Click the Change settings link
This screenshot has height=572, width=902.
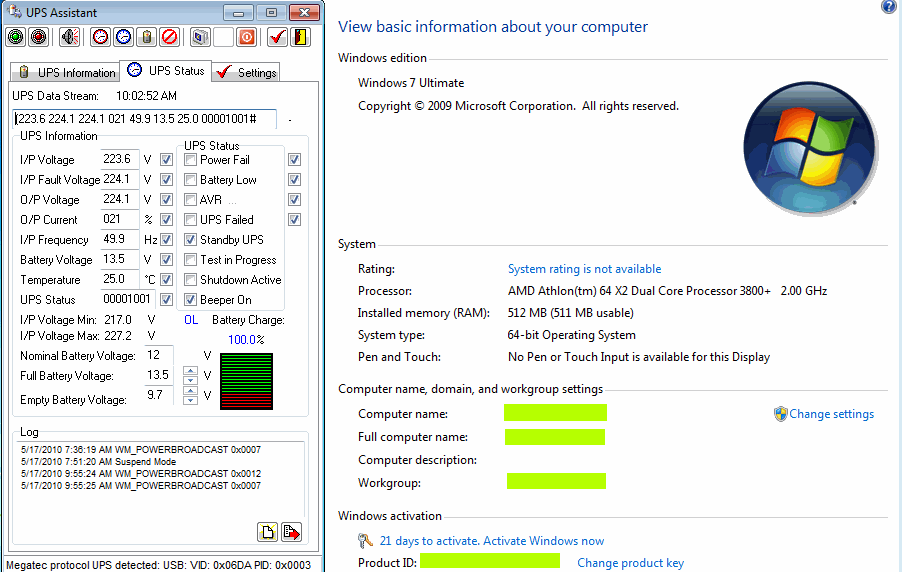pos(831,414)
